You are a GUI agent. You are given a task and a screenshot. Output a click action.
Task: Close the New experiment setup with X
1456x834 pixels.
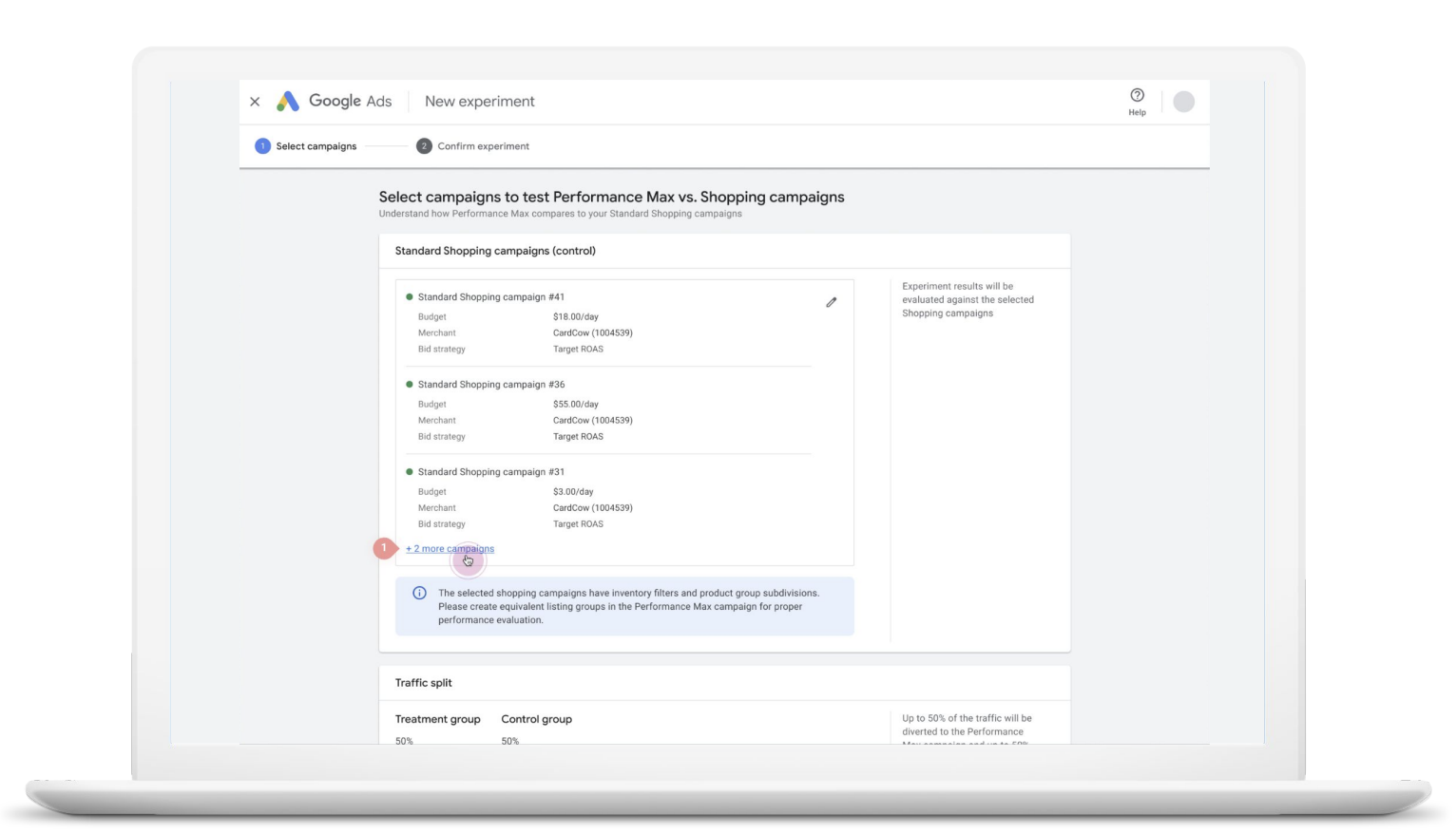[255, 102]
